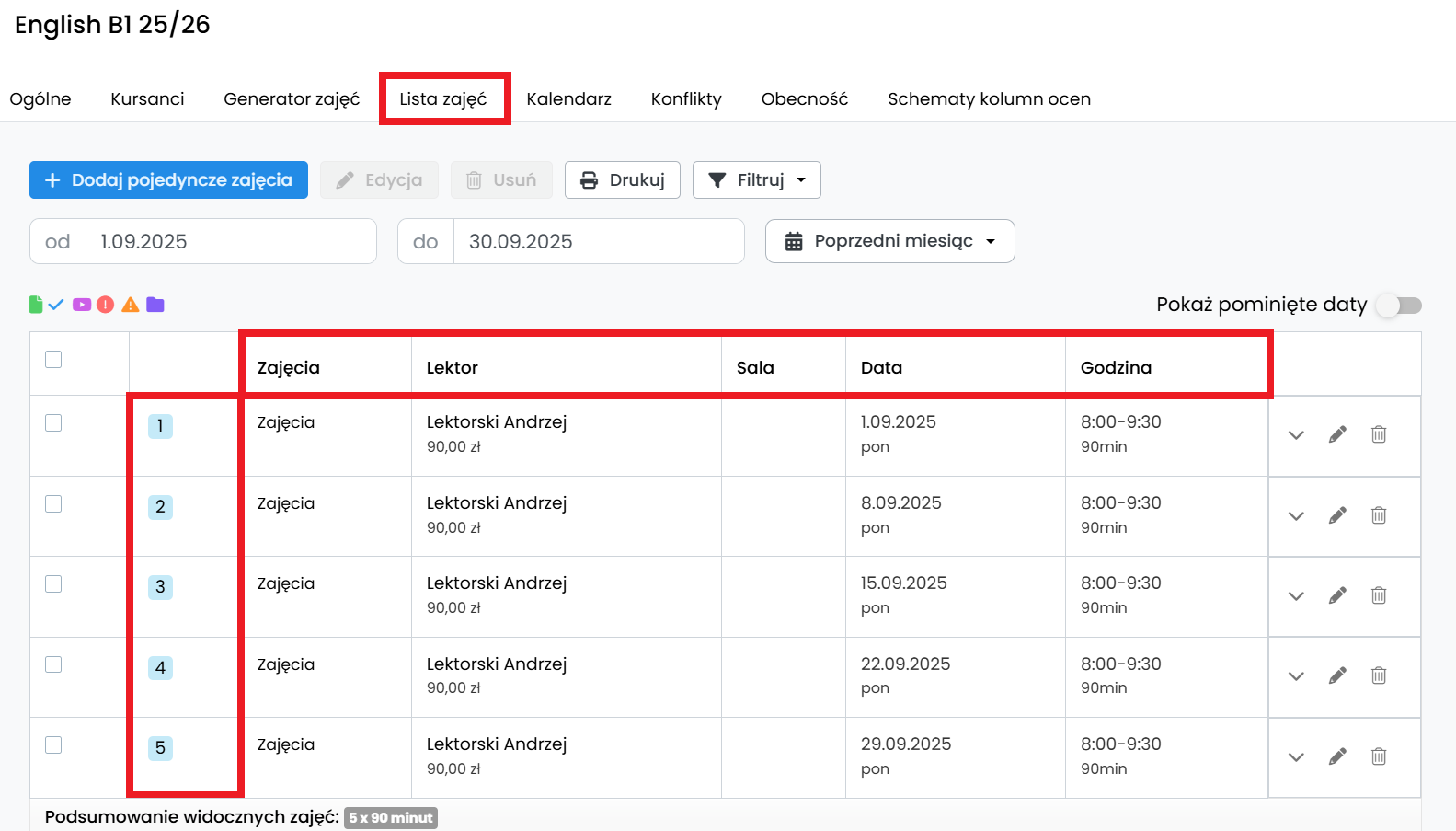Switch to the Kalendarz tab

click(568, 98)
